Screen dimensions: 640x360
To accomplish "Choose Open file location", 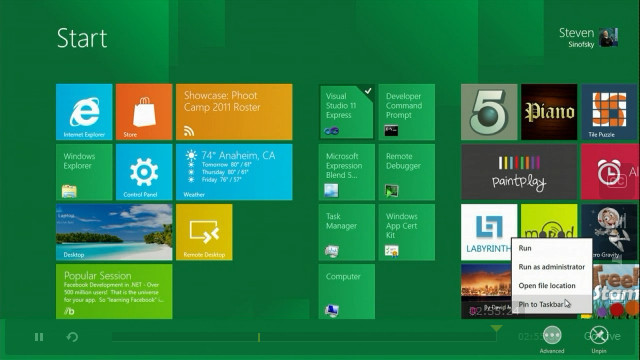I will tap(551, 286).
